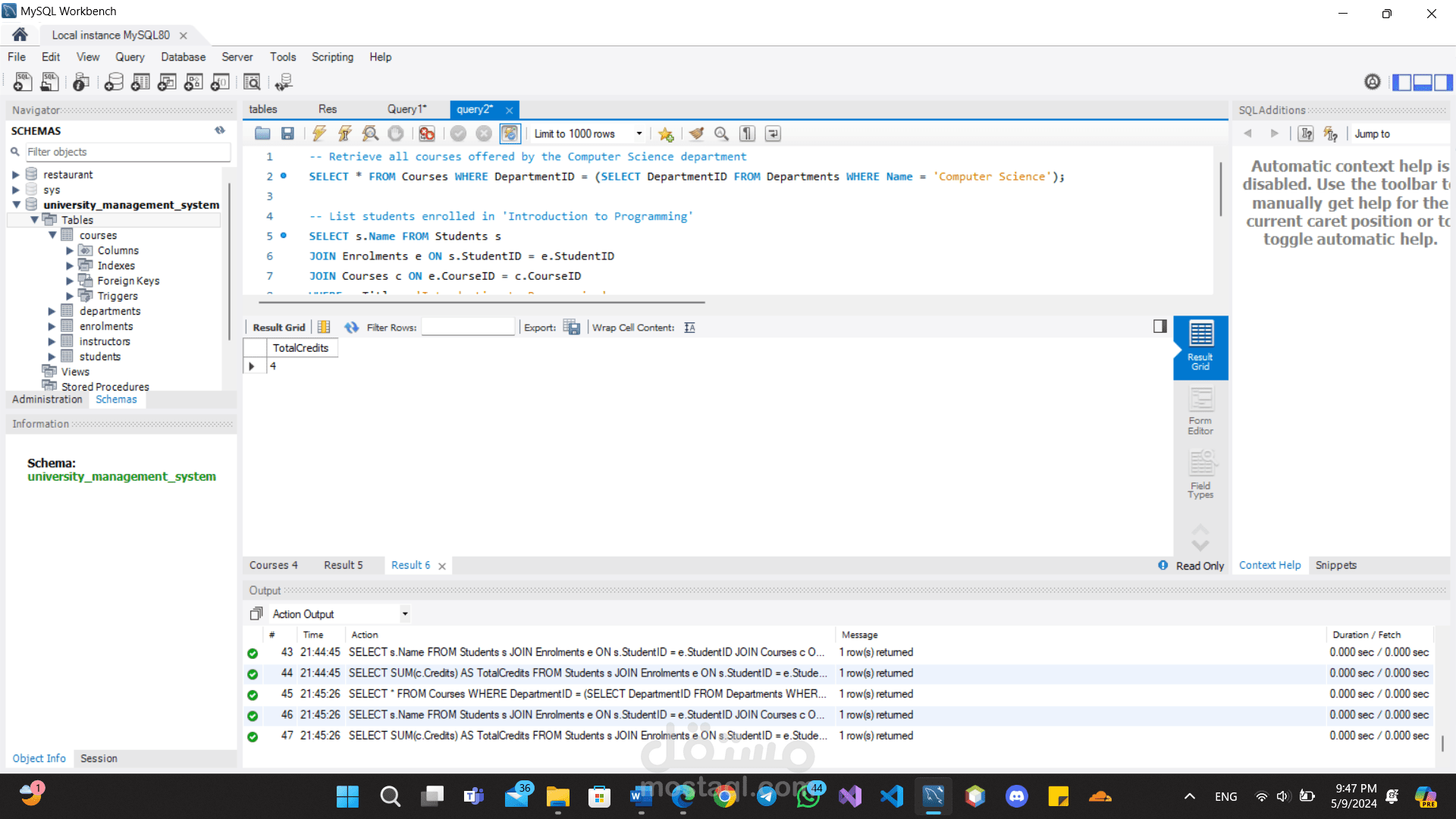Open SQL file using the folder icon
Image resolution: width=1456 pixels, height=819 pixels.
[x=262, y=133]
